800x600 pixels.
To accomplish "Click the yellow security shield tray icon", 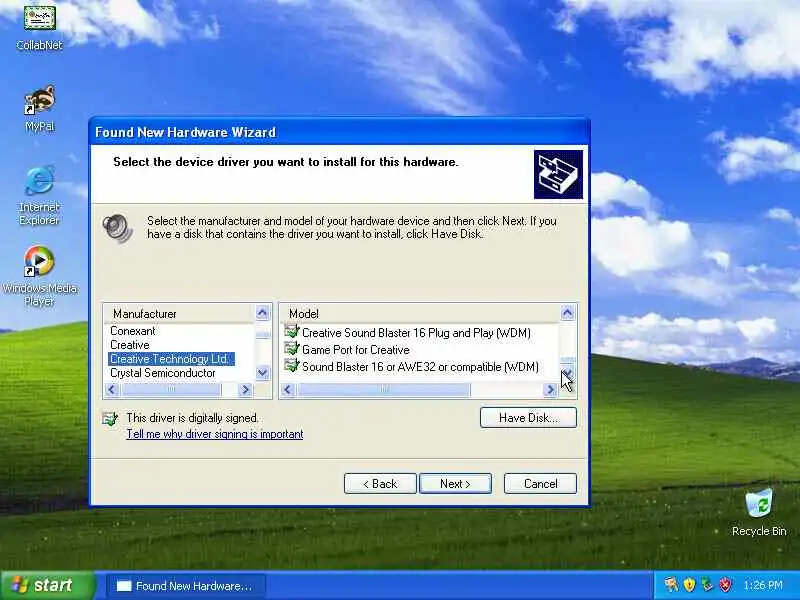I will (x=689, y=585).
